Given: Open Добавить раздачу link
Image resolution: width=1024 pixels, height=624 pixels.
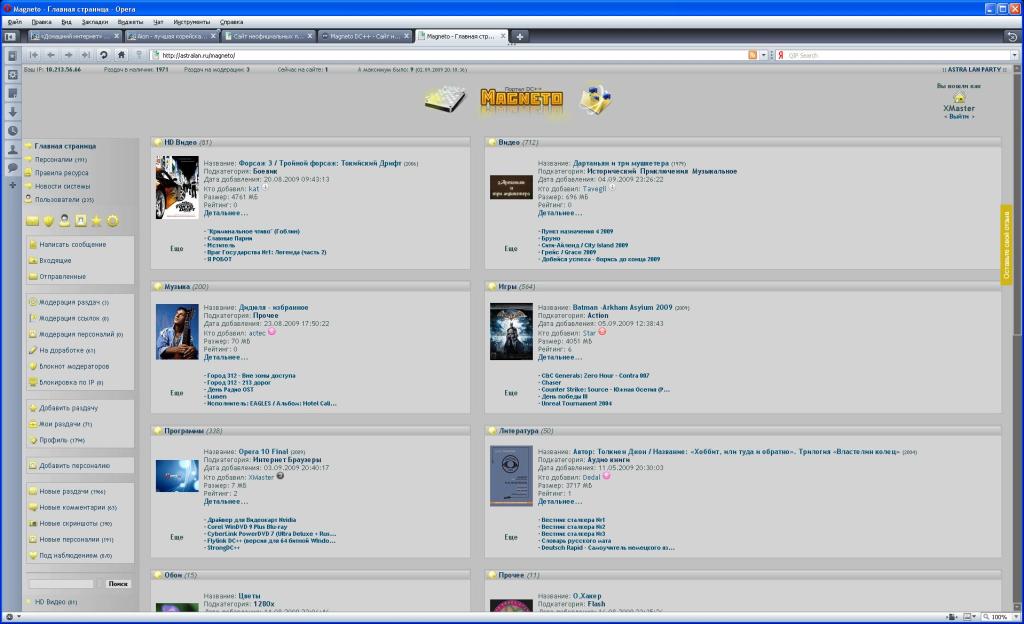Looking at the screenshot, I should pyautogui.click(x=69, y=408).
